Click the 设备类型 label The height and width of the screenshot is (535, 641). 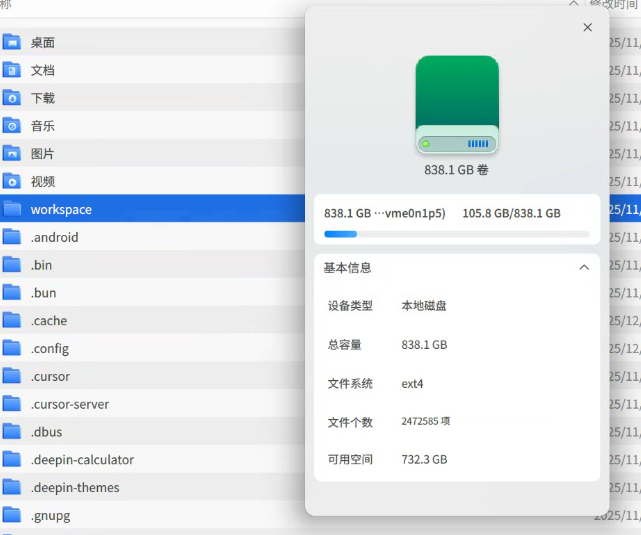350,305
